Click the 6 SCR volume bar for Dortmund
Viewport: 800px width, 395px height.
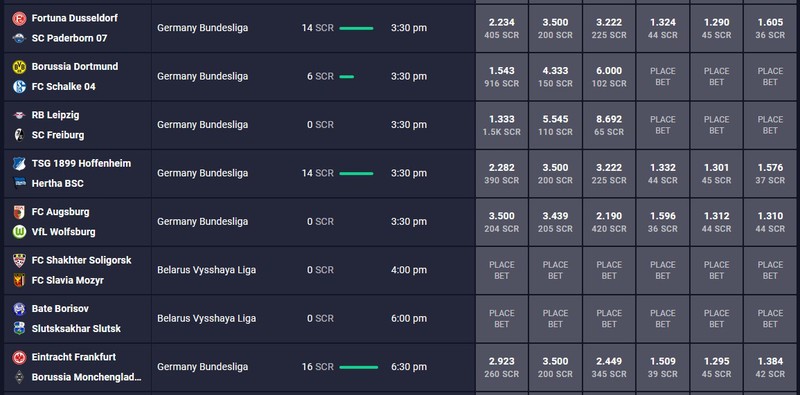click(x=346, y=77)
